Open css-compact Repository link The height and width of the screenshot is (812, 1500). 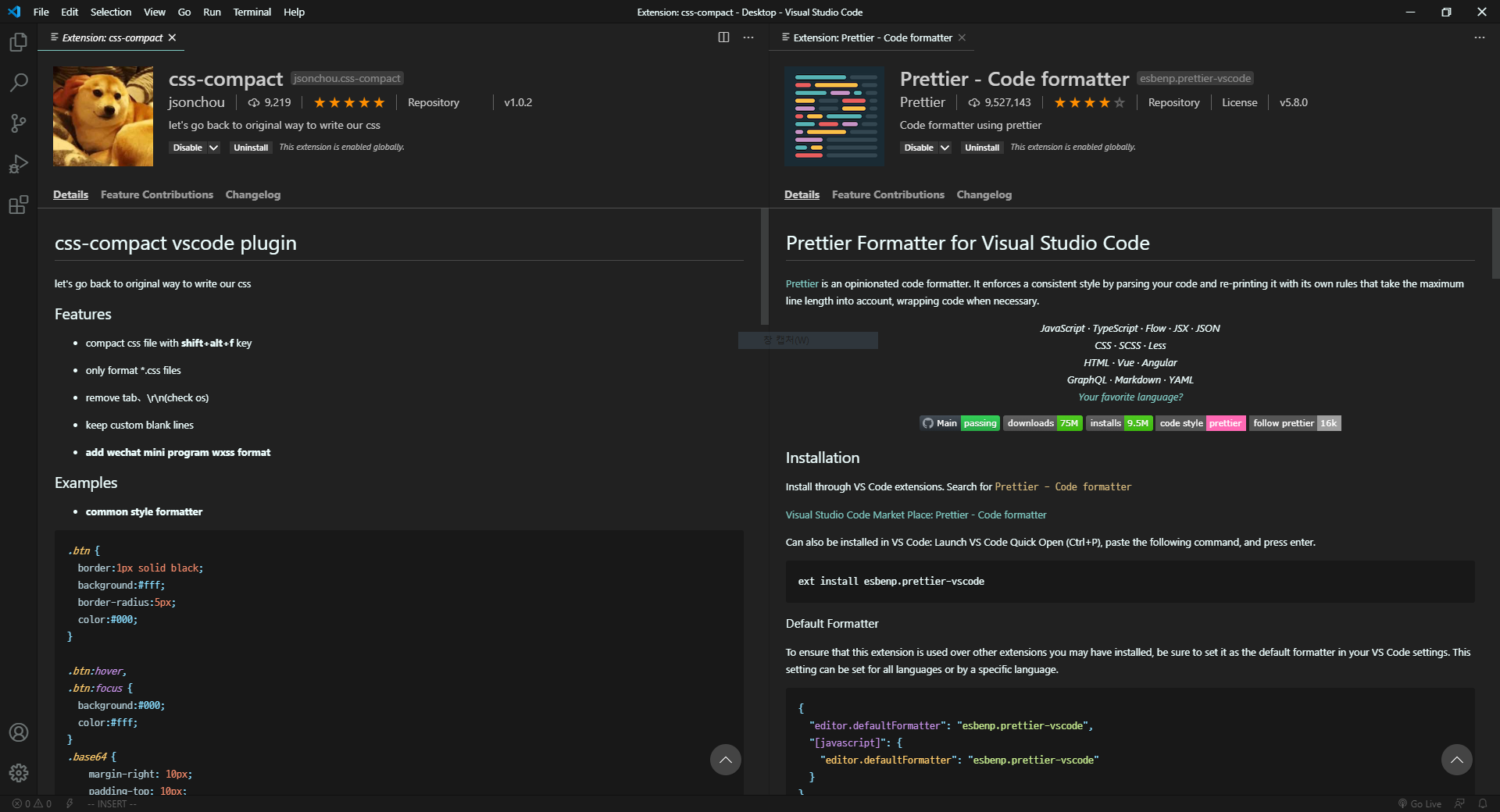pyautogui.click(x=434, y=102)
